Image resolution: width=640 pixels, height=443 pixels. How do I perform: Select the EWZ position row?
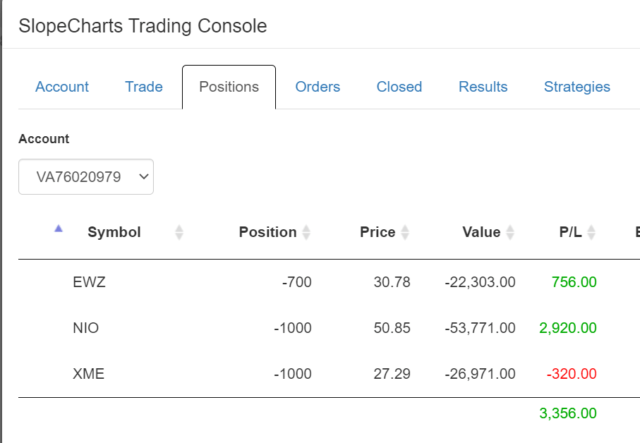click(329, 282)
